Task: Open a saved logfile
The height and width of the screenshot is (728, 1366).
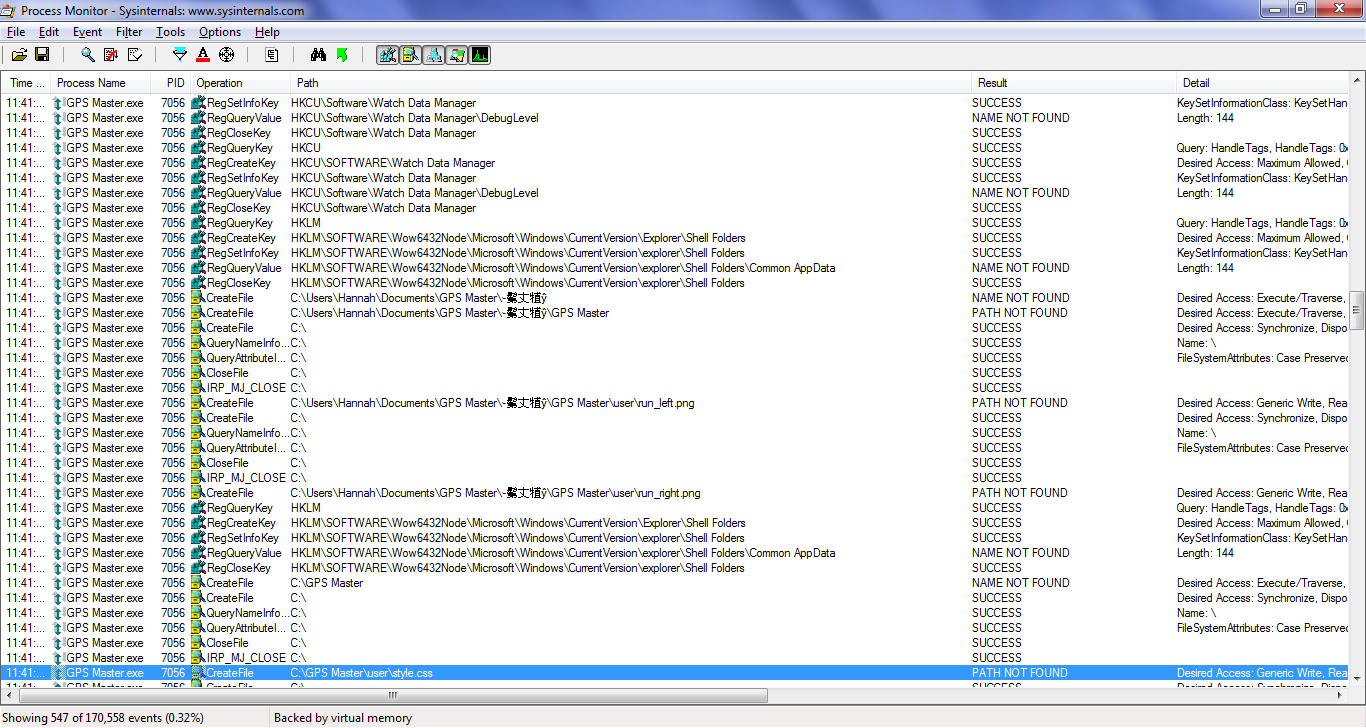Action: point(20,54)
